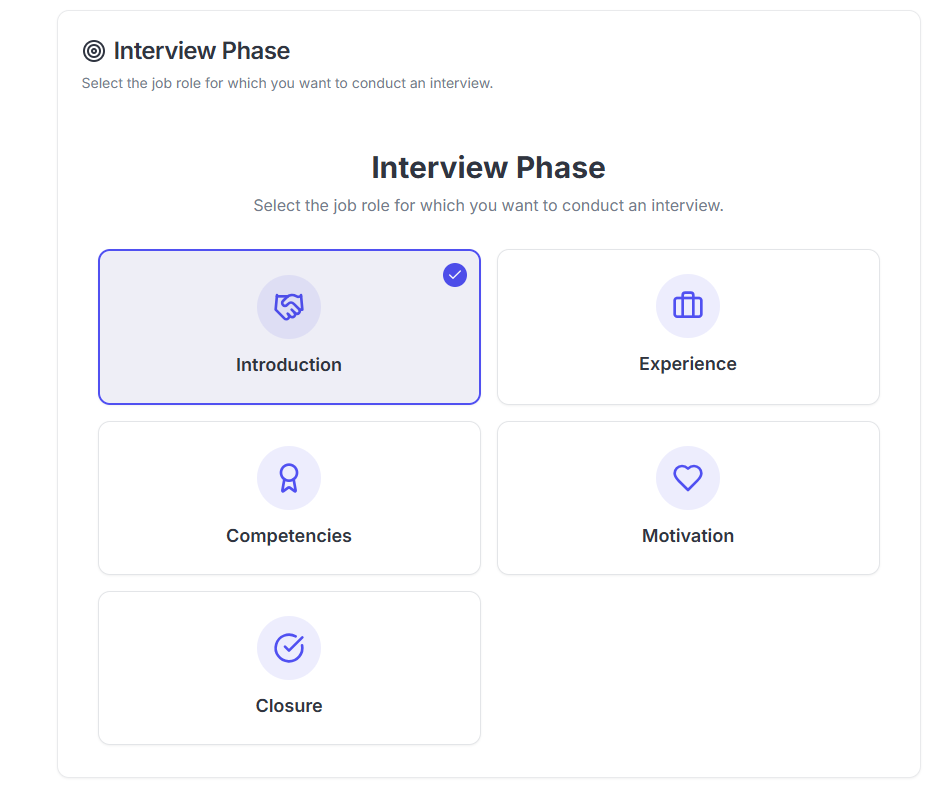Click the large centered "Interview Phase" heading

488,167
